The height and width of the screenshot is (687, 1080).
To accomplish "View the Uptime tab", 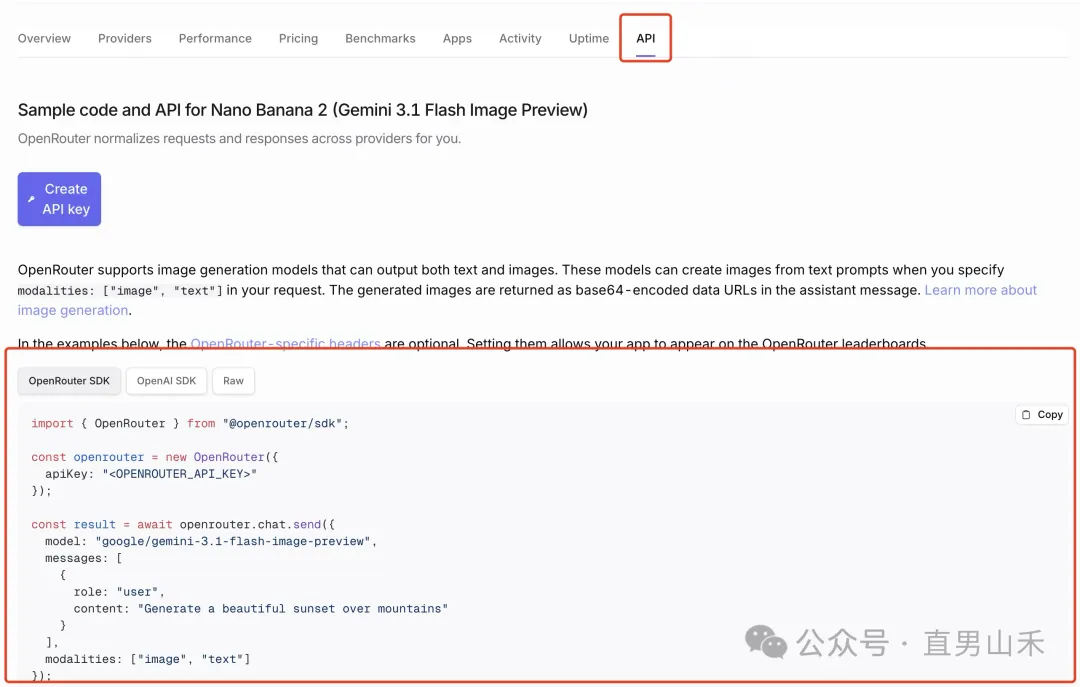I will pyautogui.click(x=589, y=39).
